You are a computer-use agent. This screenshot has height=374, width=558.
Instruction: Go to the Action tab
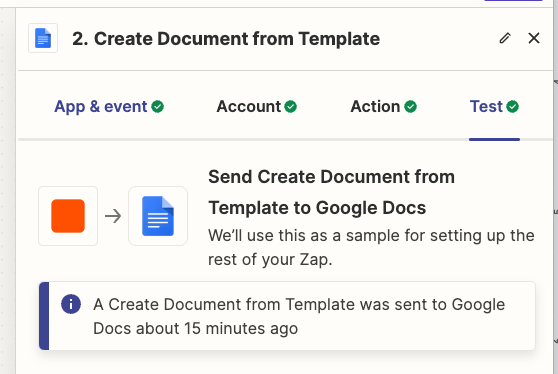coord(384,106)
